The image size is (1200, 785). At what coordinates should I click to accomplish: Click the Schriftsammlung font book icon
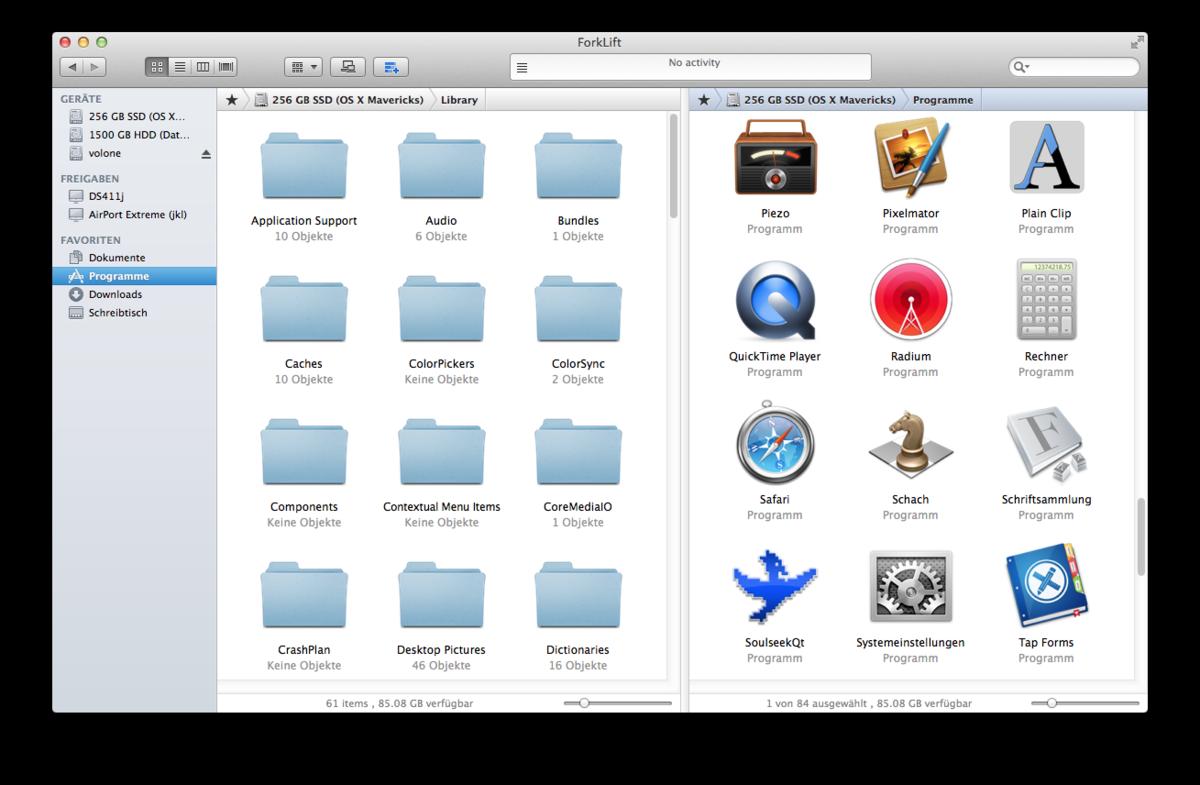click(x=1046, y=444)
